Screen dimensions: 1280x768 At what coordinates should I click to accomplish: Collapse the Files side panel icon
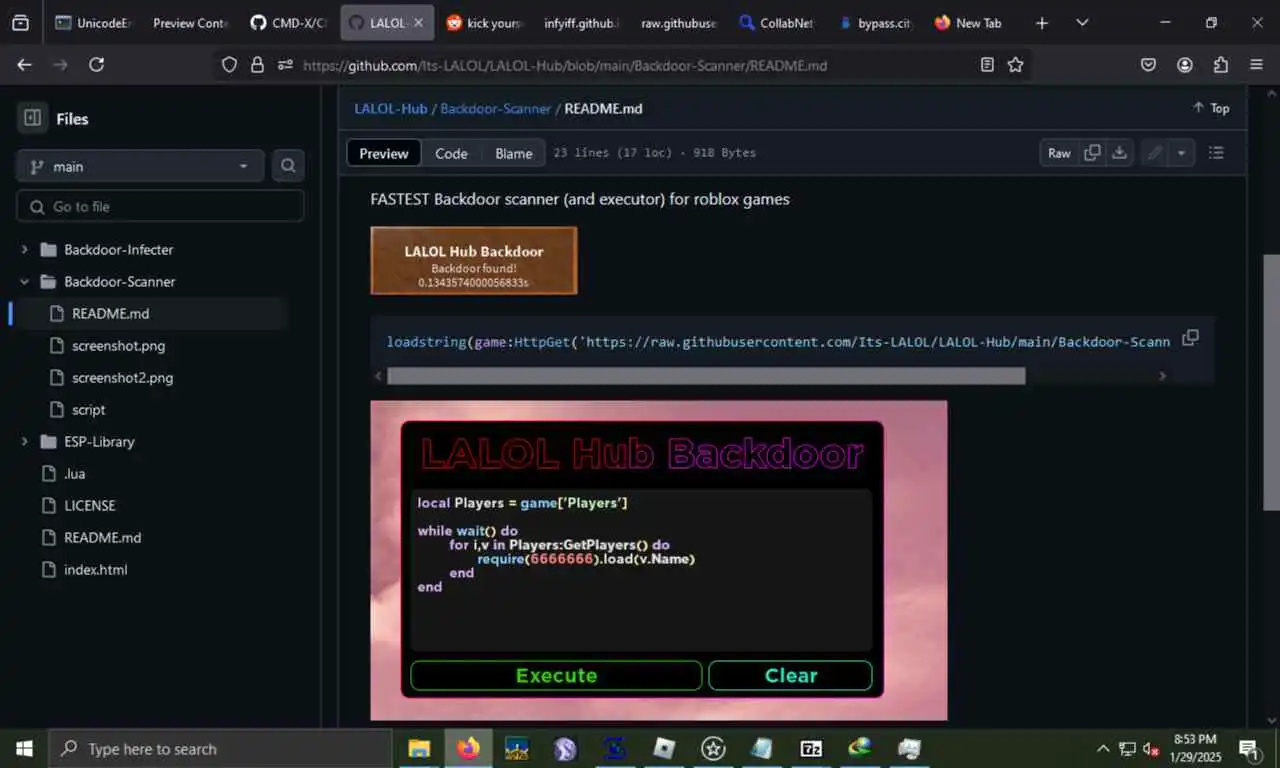tap(32, 118)
